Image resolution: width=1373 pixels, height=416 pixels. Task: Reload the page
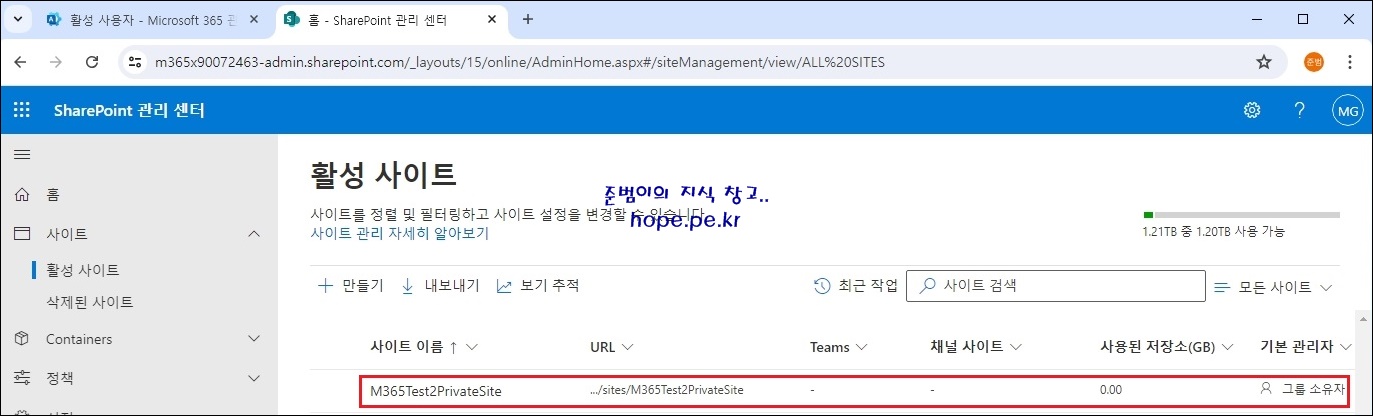pos(92,62)
